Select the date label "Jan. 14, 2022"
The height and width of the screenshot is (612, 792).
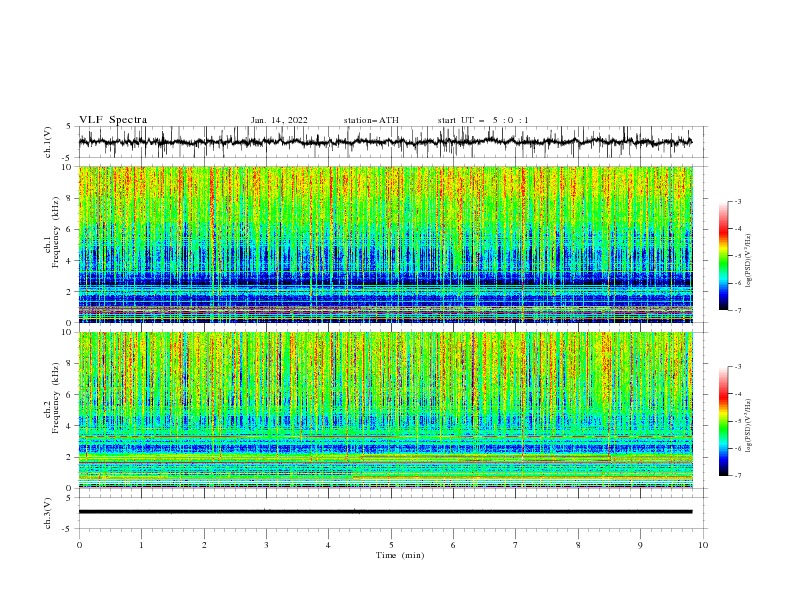[x=279, y=120]
